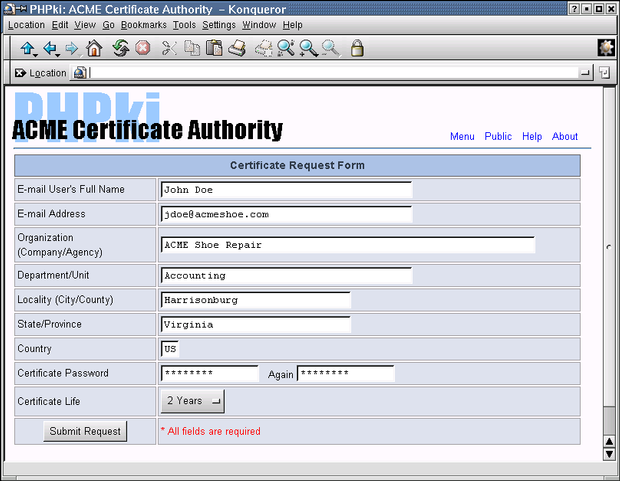Follow the Help link on the page
620x481 pixels.
[532, 136]
